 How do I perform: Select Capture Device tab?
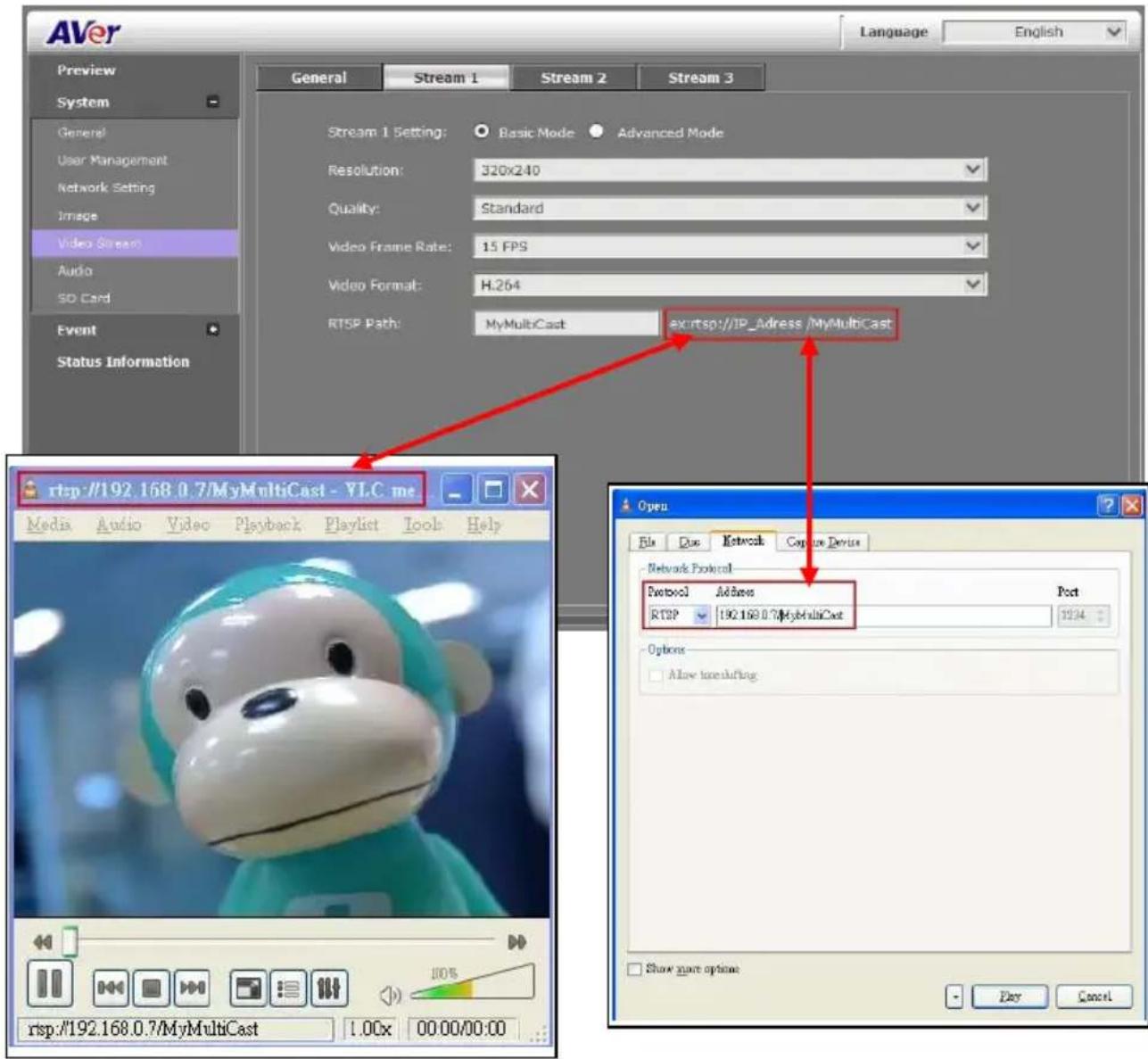822,542
